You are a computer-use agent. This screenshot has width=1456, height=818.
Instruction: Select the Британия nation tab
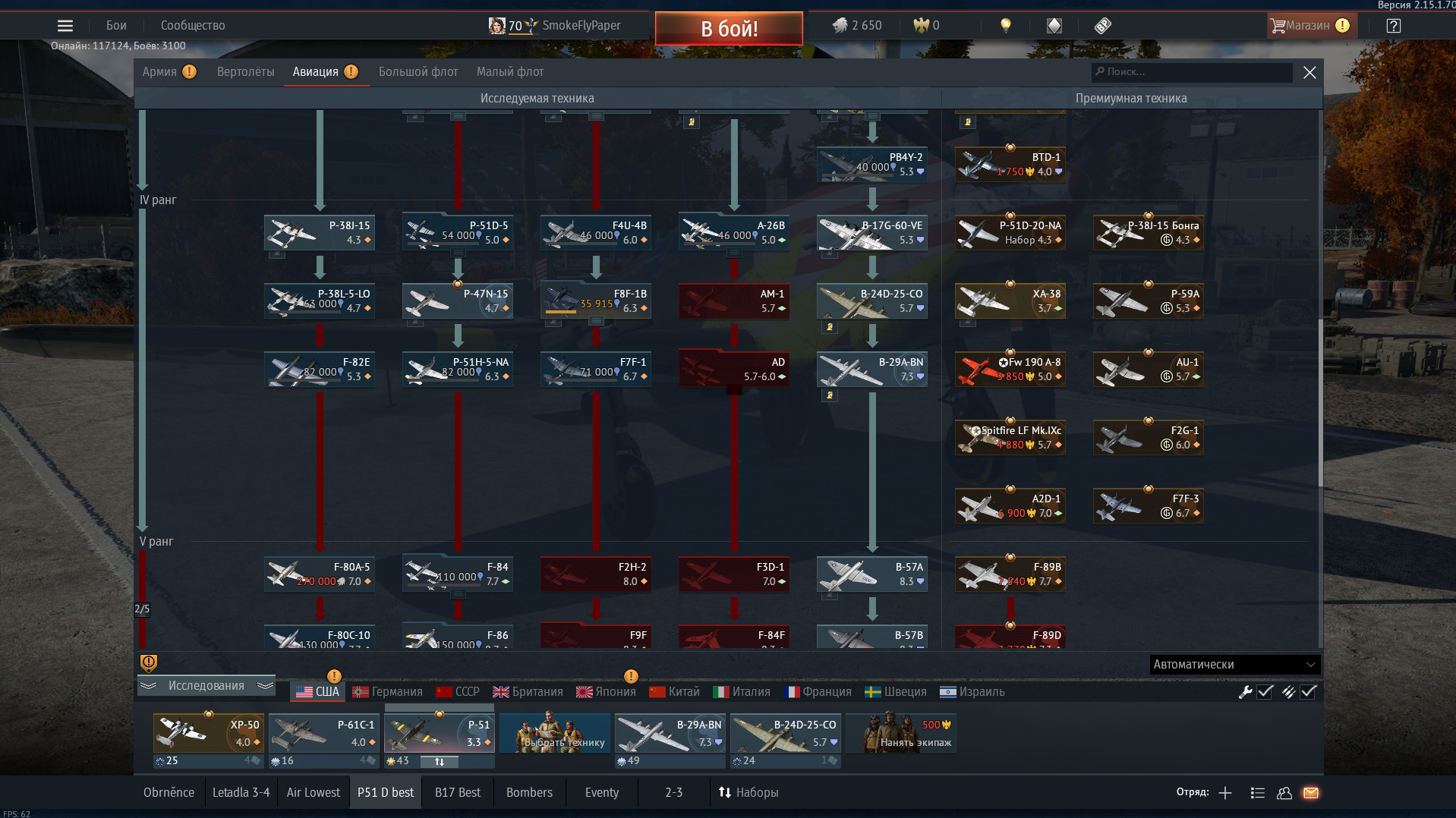click(528, 691)
